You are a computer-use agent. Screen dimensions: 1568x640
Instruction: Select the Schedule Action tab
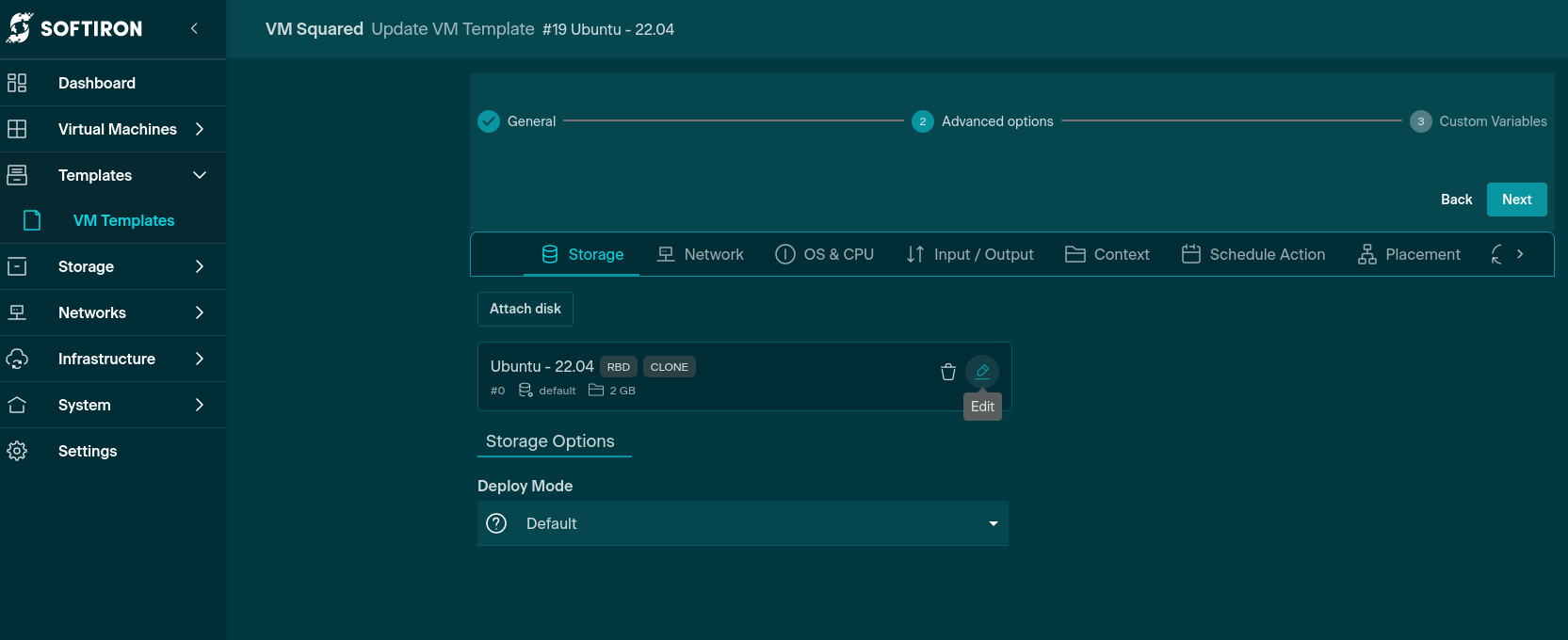(x=1253, y=254)
